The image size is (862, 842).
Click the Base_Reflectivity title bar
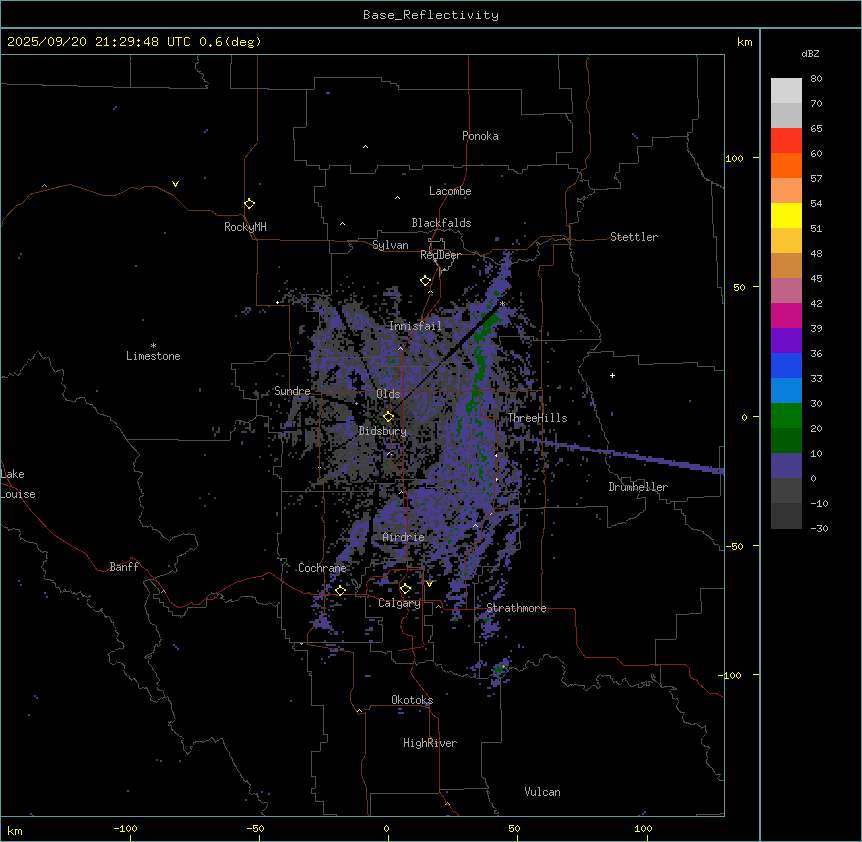coord(430,15)
